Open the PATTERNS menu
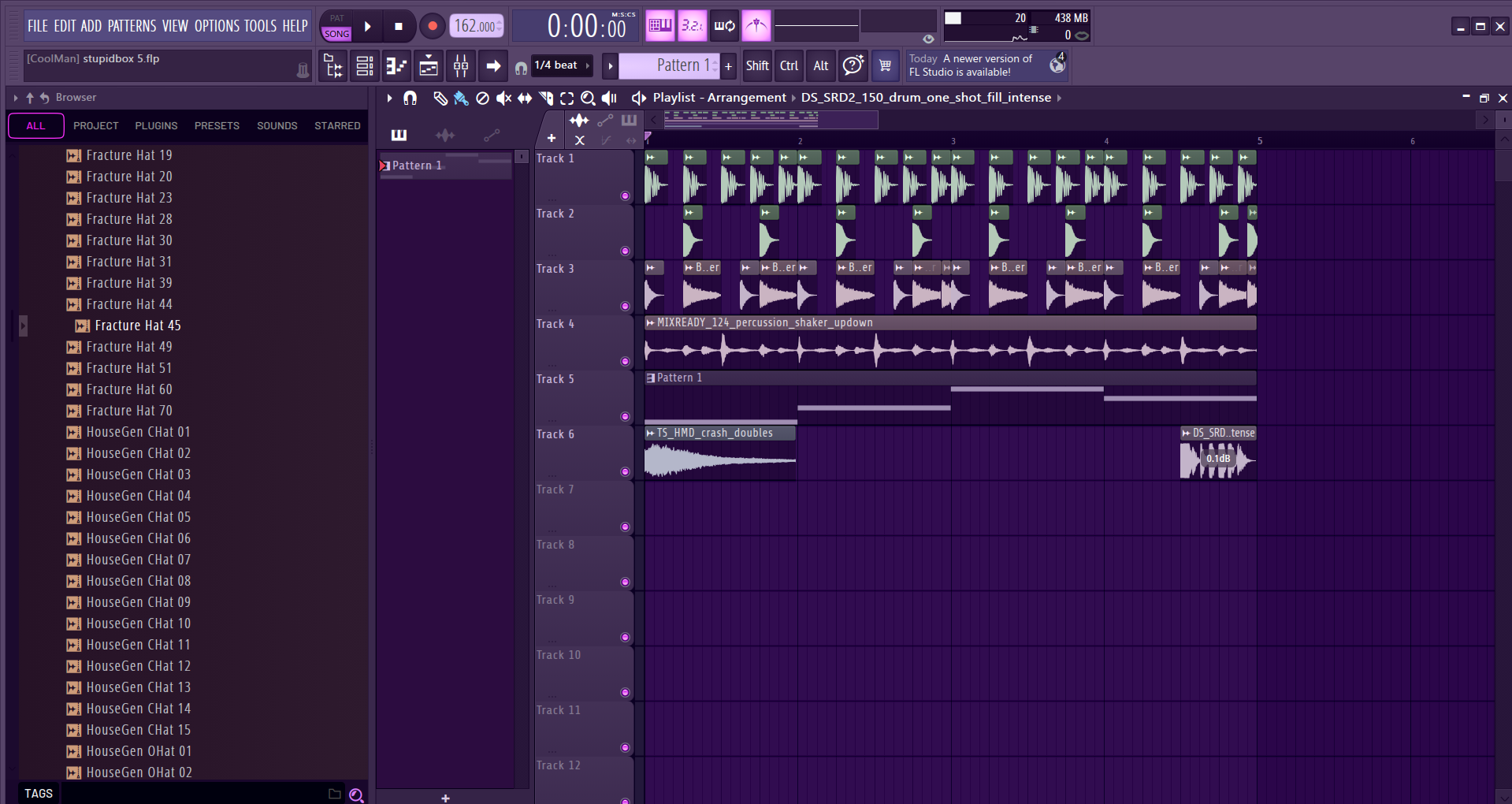Viewport: 1512px width, 804px height. [132, 26]
